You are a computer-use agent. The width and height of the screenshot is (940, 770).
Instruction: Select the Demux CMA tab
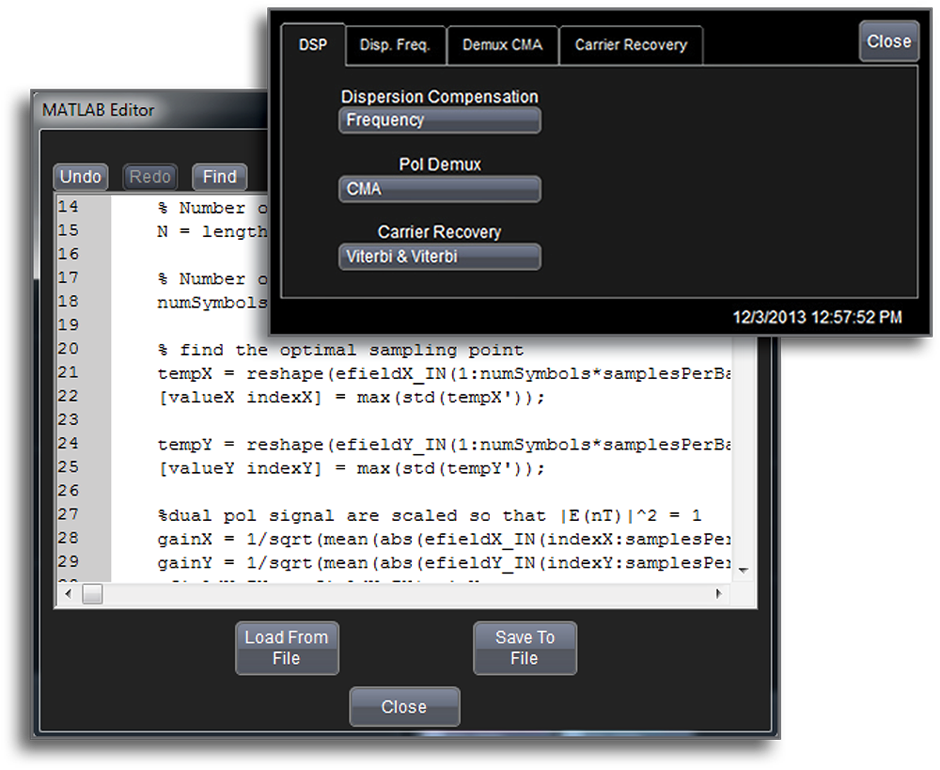(x=502, y=45)
